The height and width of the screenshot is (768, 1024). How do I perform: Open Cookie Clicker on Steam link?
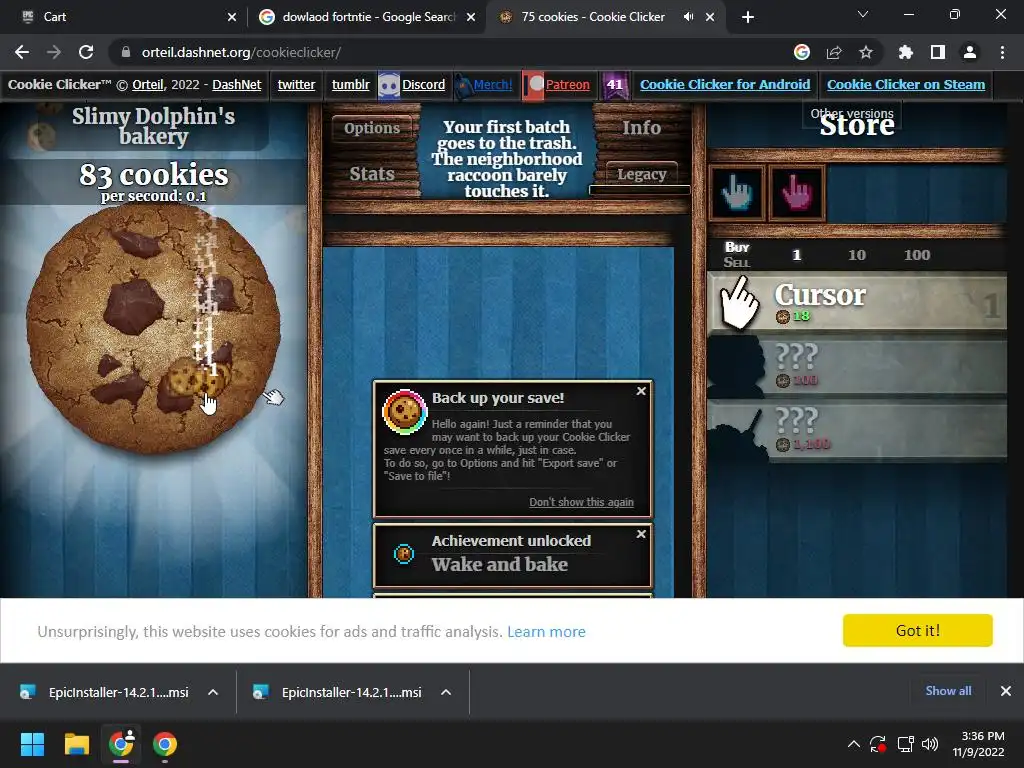906,84
